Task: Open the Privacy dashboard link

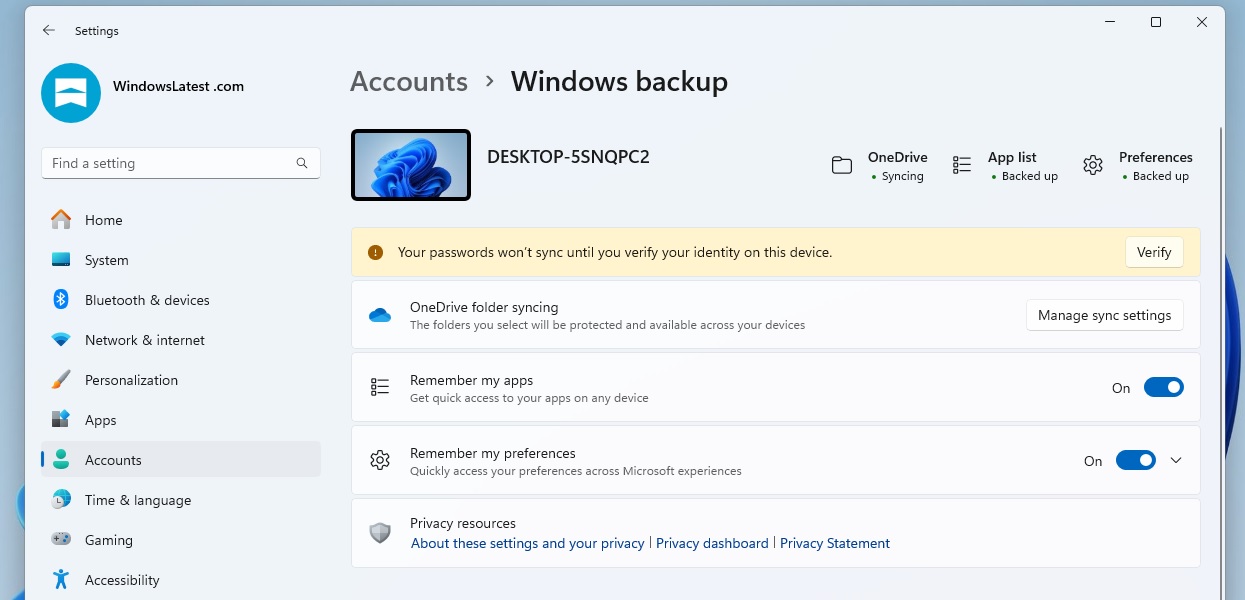Action: pyautogui.click(x=712, y=543)
